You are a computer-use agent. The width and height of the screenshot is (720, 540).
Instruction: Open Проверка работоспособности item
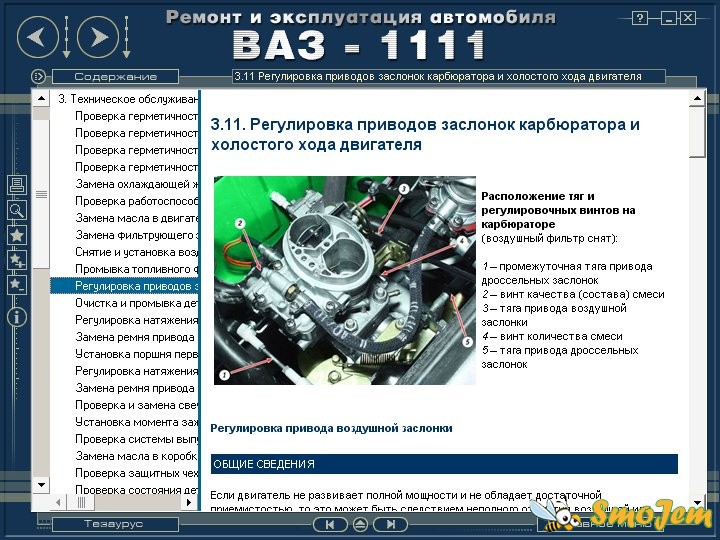click(137, 201)
